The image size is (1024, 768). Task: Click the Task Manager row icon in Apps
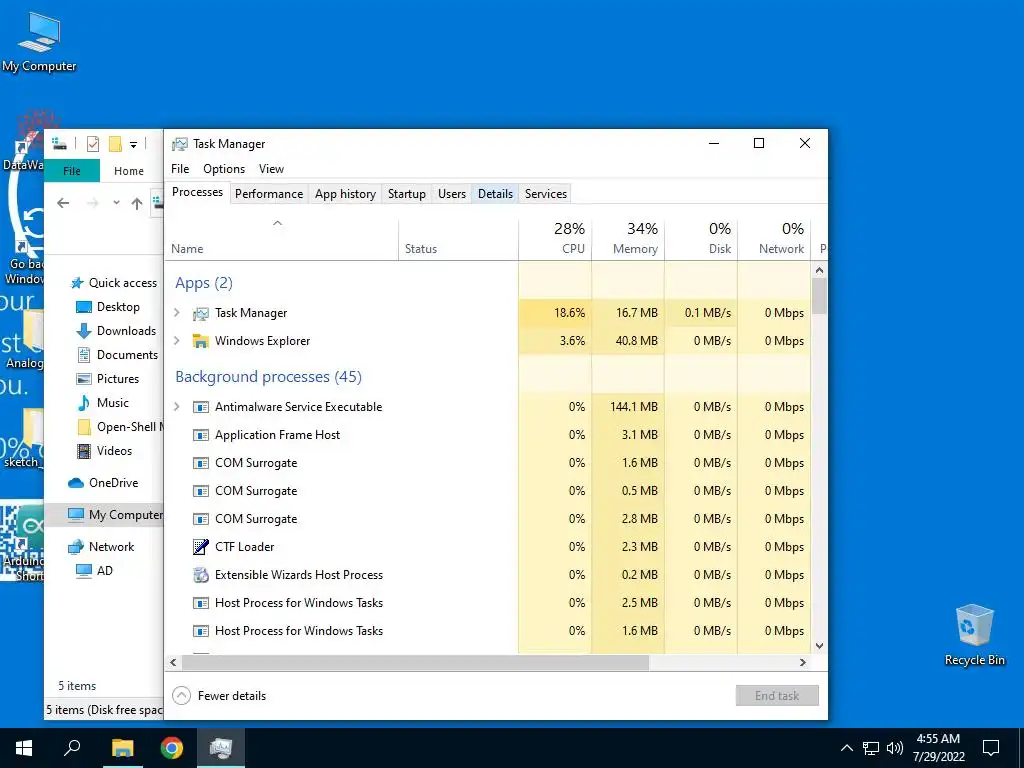click(200, 313)
